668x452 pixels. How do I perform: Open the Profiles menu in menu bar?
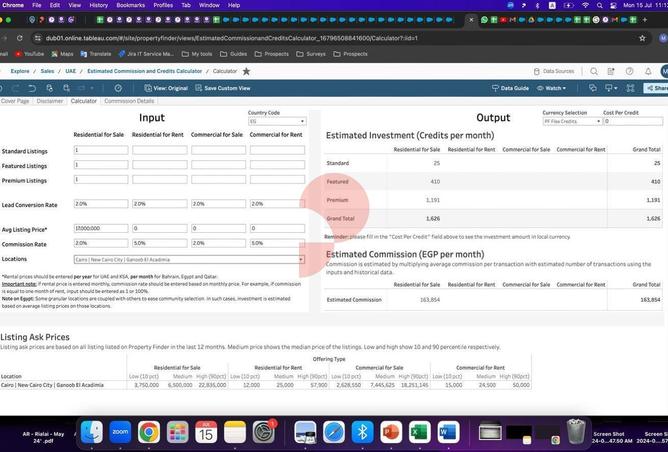click(x=163, y=5)
